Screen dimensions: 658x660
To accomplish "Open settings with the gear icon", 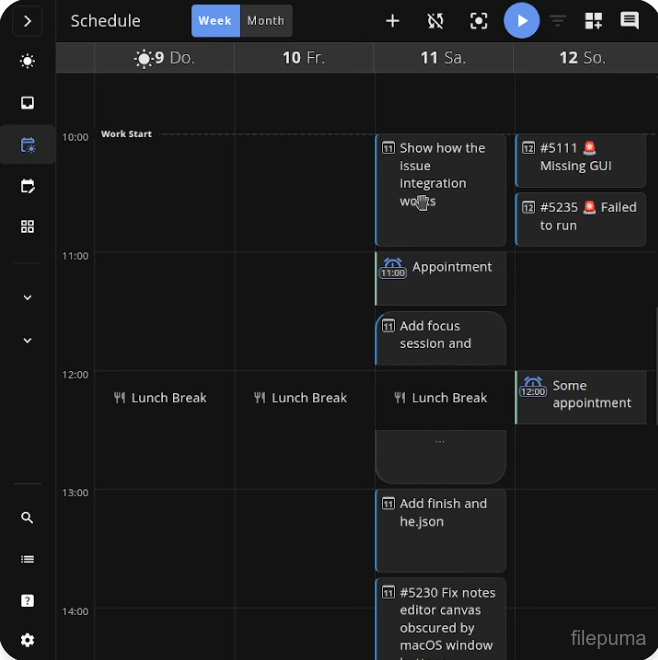I will point(27,640).
